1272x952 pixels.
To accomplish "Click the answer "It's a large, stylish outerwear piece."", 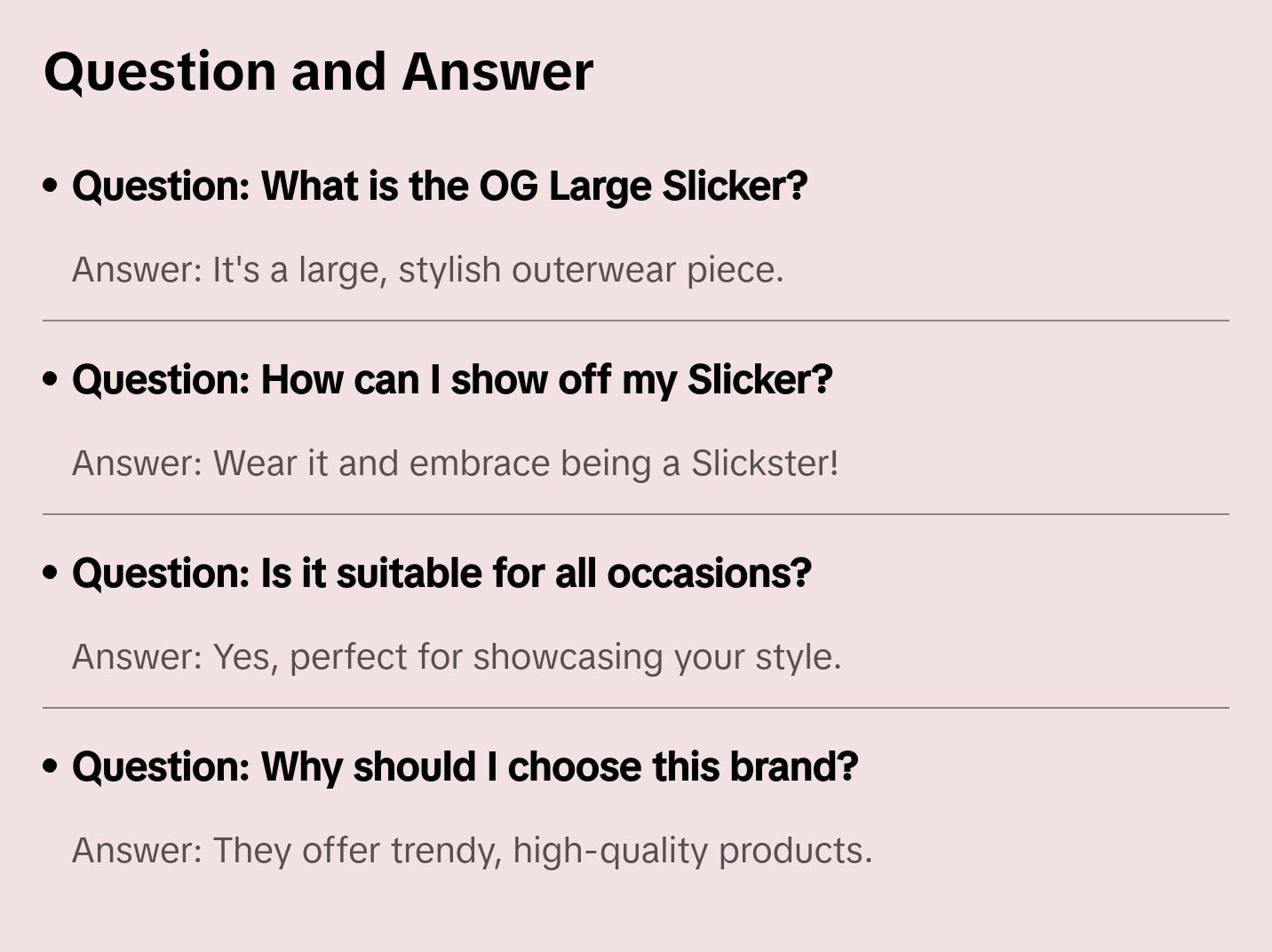I will (427, 270).
